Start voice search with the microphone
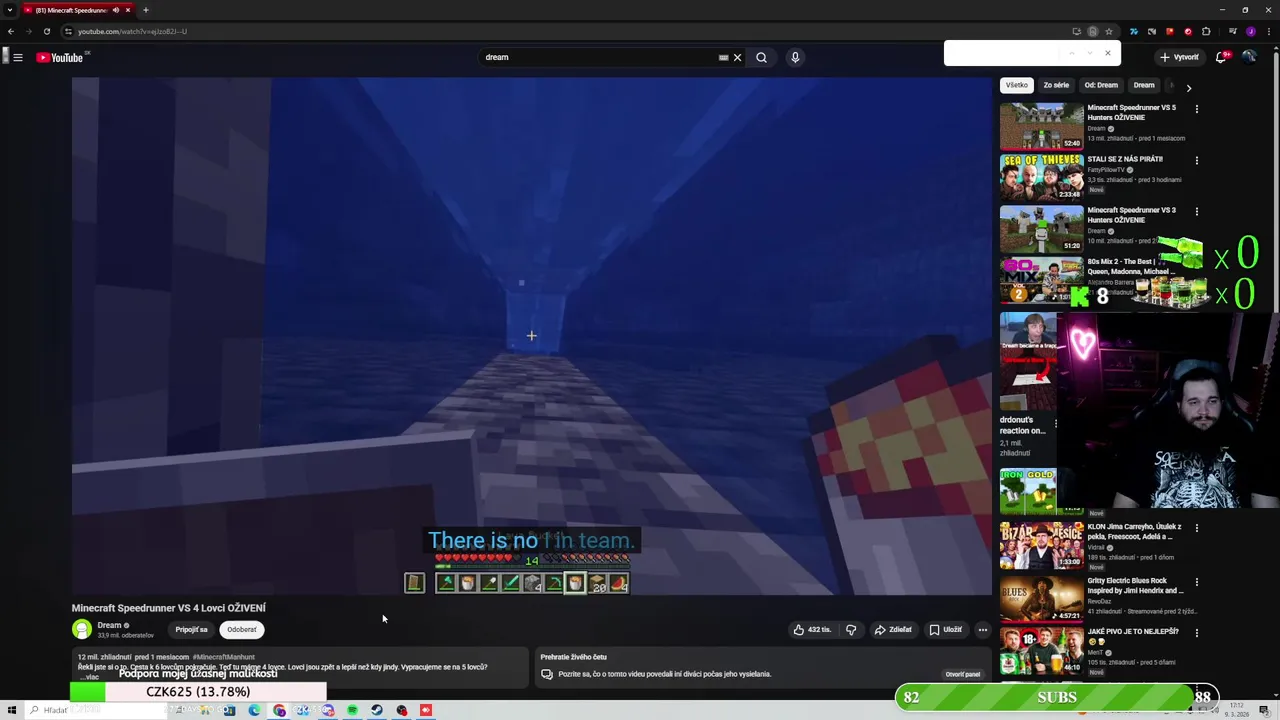Image resolution: width=1280 pixels, height=720 pixels. (795, 57)
